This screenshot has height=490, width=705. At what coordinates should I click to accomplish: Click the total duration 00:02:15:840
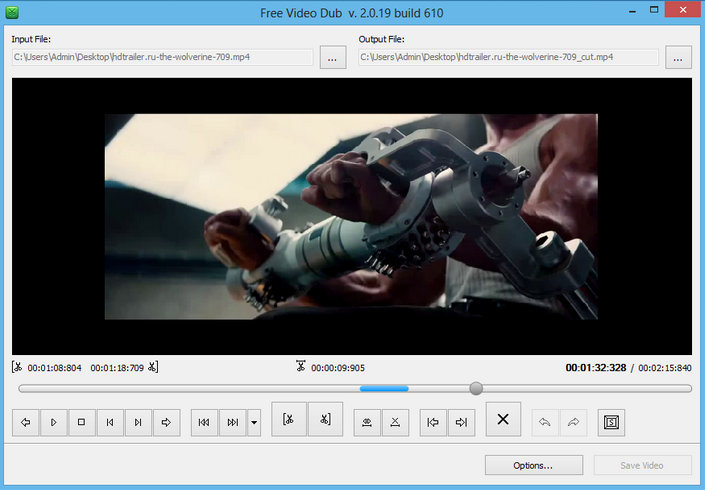pos(665,368)
